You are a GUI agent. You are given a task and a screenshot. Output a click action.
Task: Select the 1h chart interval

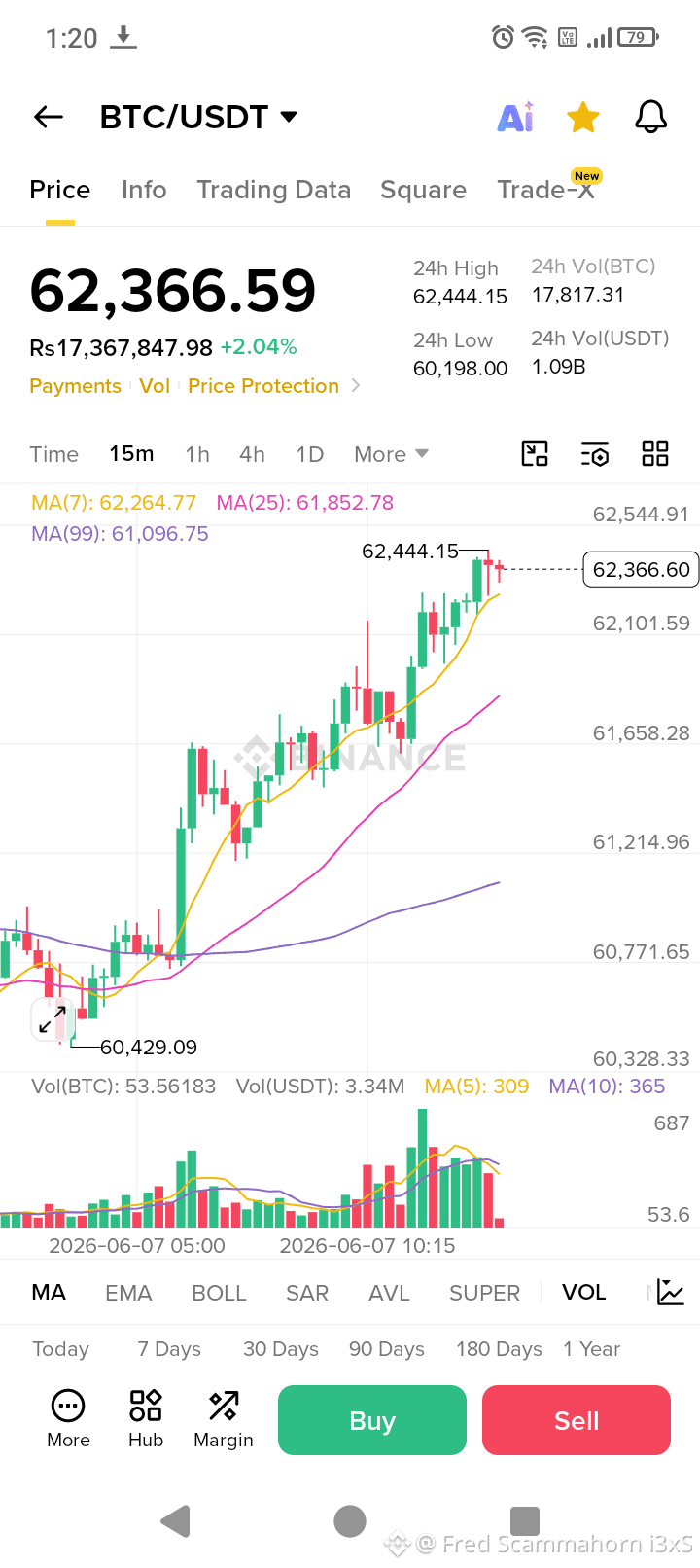point(197,454)
